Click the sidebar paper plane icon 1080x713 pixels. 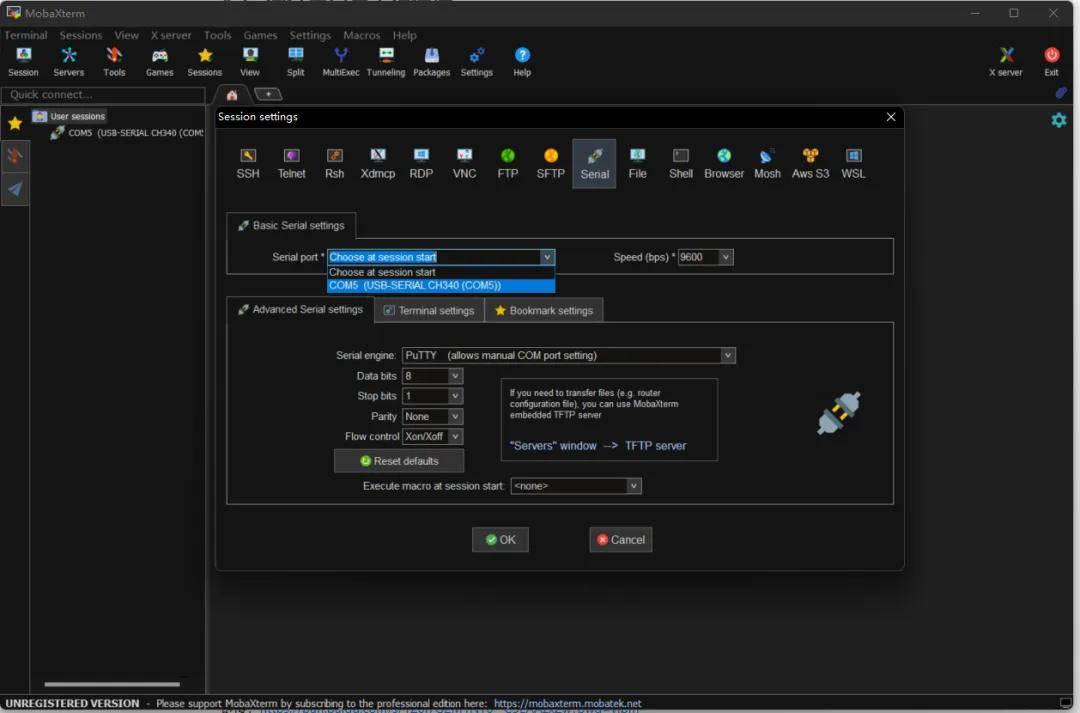(15, 189)
